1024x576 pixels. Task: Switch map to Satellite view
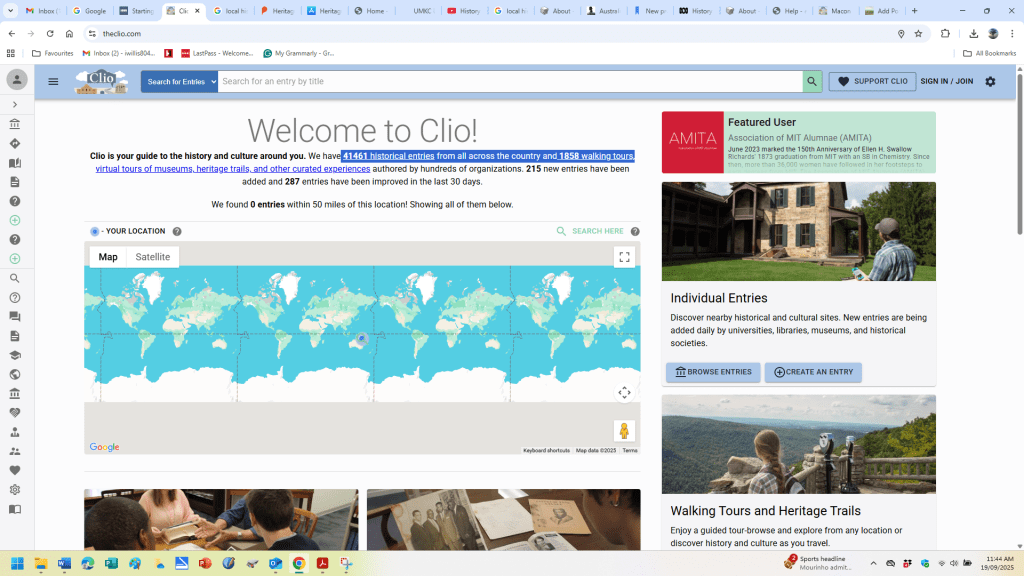pos(153,257)
